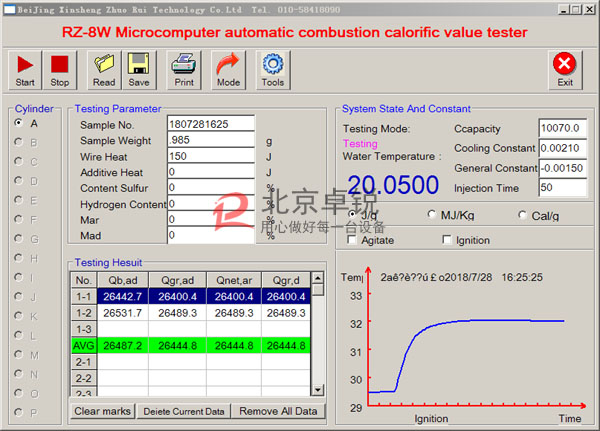The image size is (600, 431).
Task: Select cylinder B radio button
Action: (18, 142)
